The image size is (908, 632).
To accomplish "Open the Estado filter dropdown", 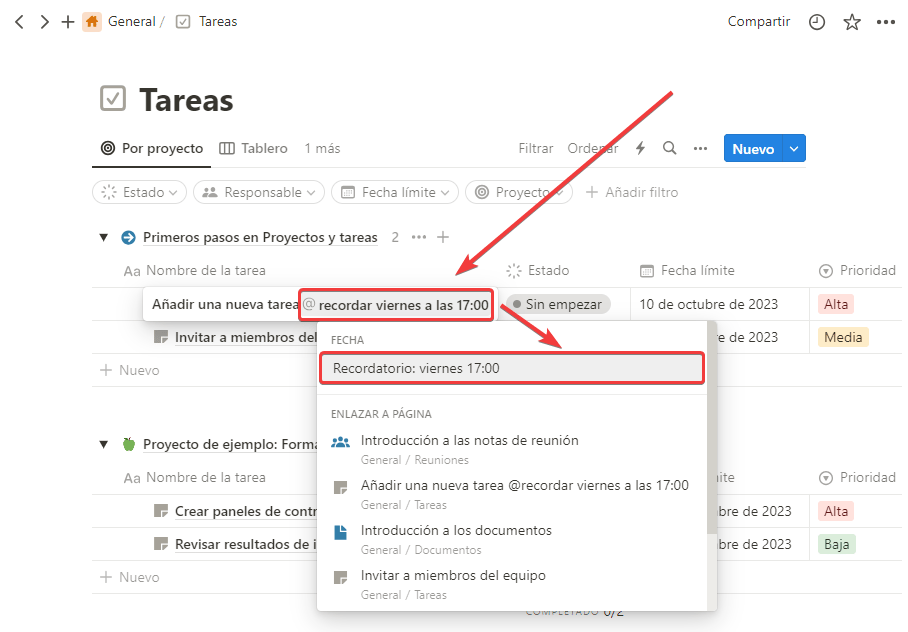I will click(139, 192).
